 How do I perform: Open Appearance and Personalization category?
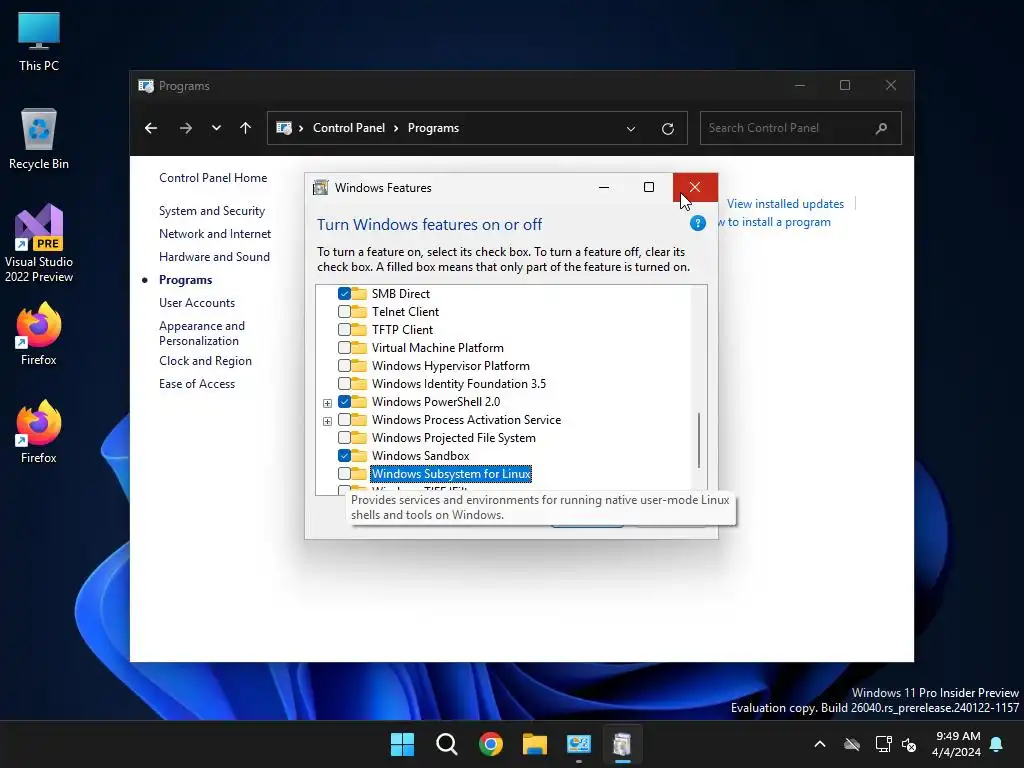[x=202, y=333]
